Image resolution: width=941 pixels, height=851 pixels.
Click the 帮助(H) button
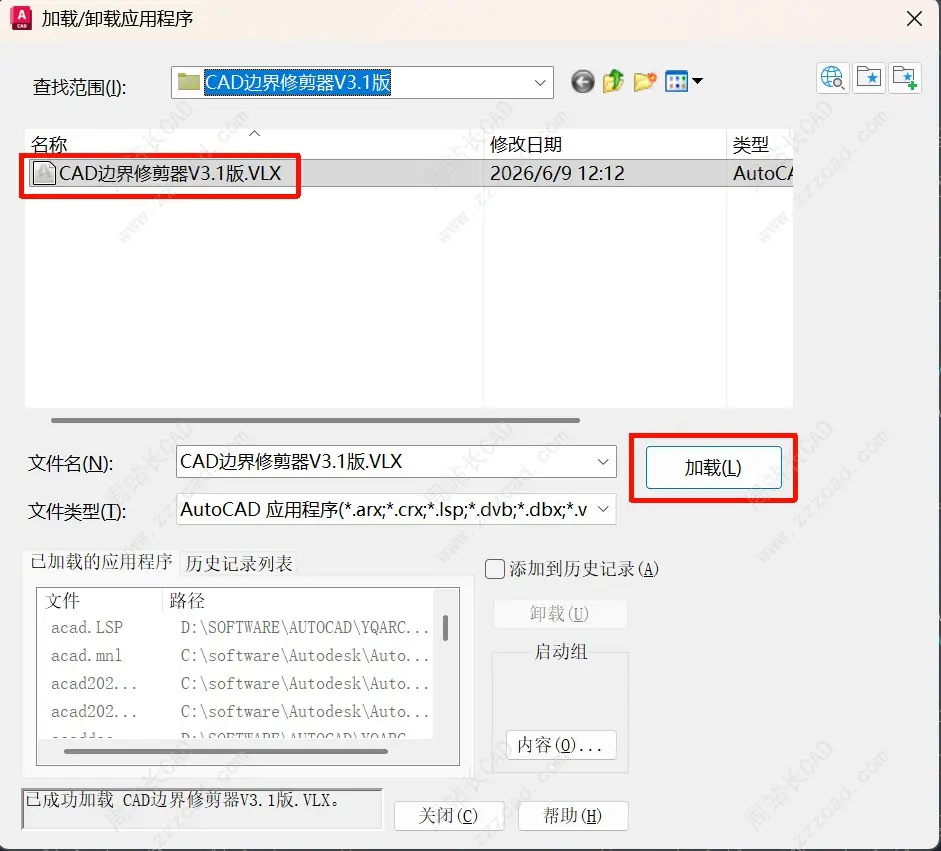[573, 816]
